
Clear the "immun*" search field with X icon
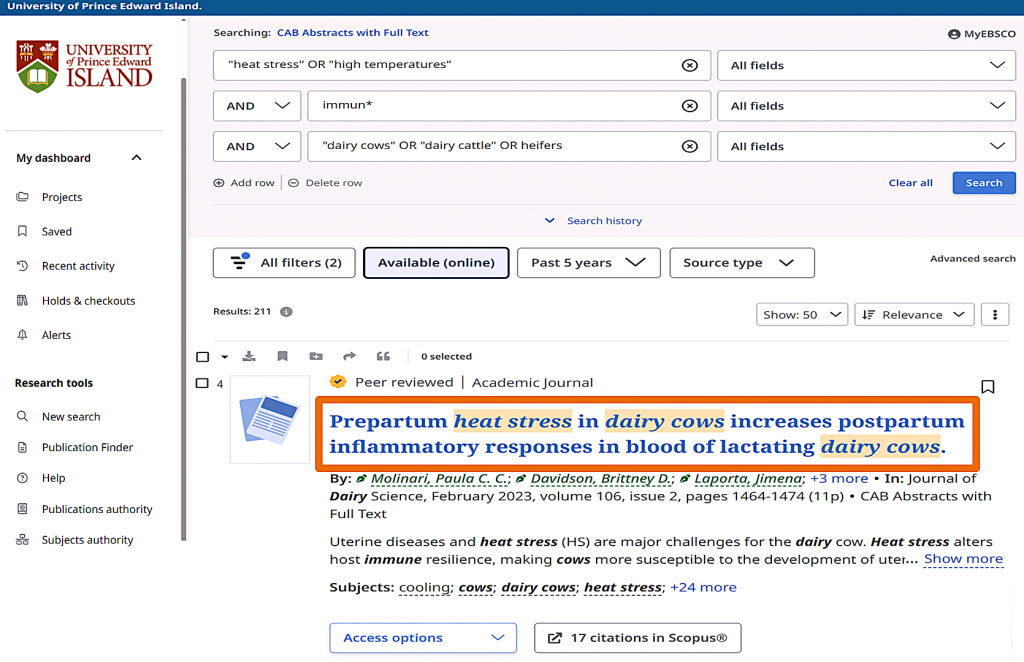click(x=689, y=106)
